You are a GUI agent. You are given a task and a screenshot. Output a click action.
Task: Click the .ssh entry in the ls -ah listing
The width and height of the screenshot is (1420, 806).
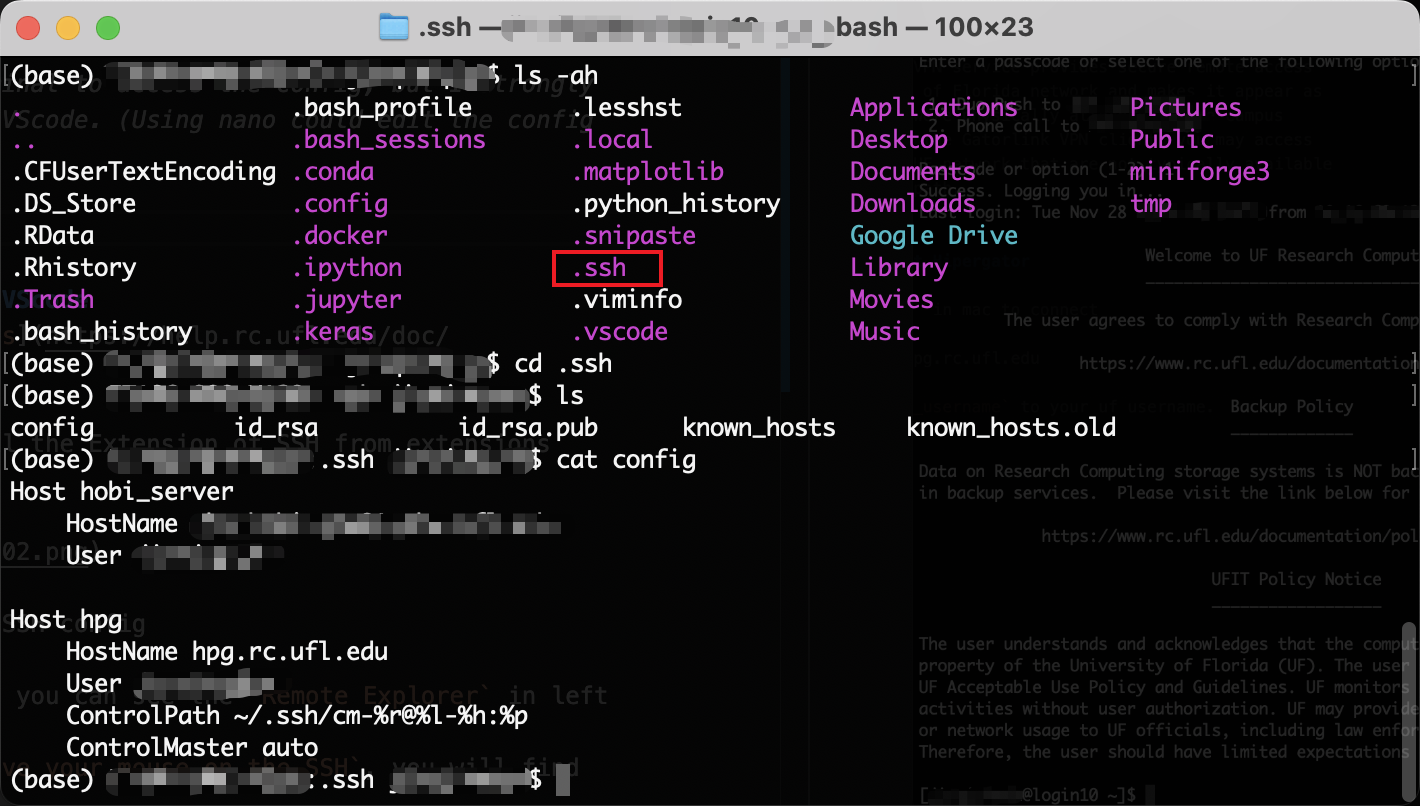(599, 267)
